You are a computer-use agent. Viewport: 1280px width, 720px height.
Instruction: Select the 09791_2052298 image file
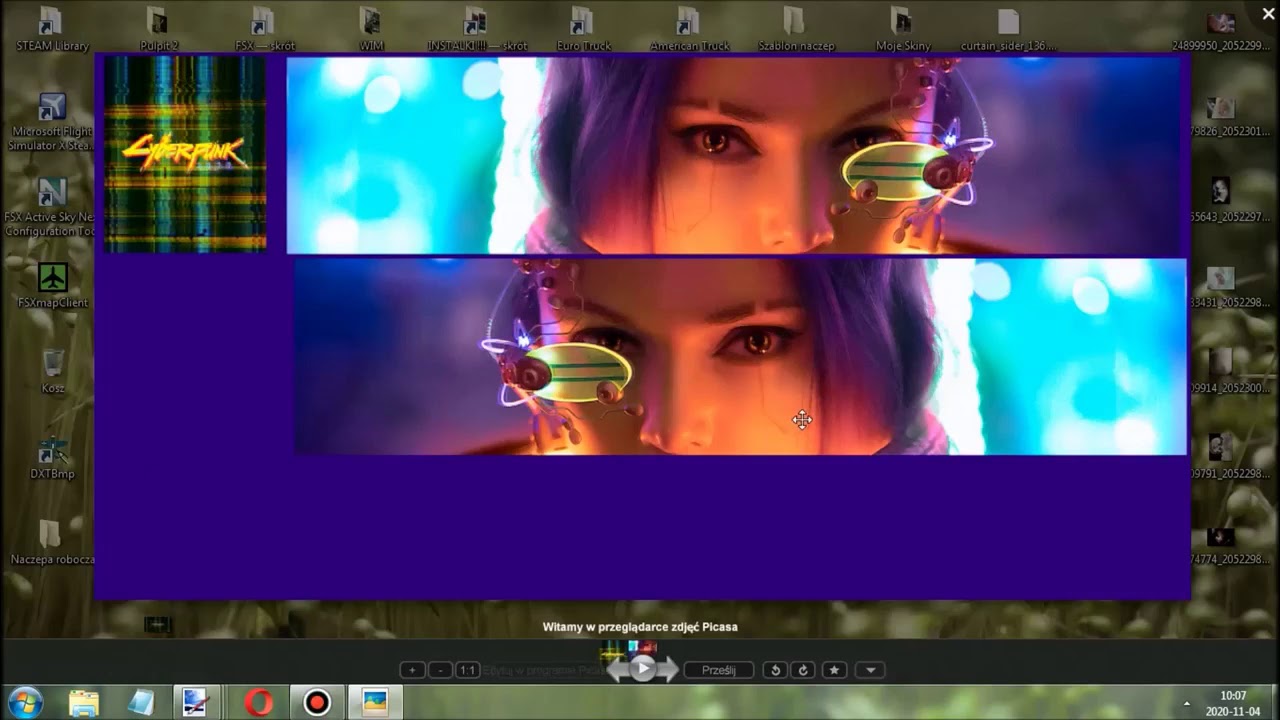point(1231,457)
